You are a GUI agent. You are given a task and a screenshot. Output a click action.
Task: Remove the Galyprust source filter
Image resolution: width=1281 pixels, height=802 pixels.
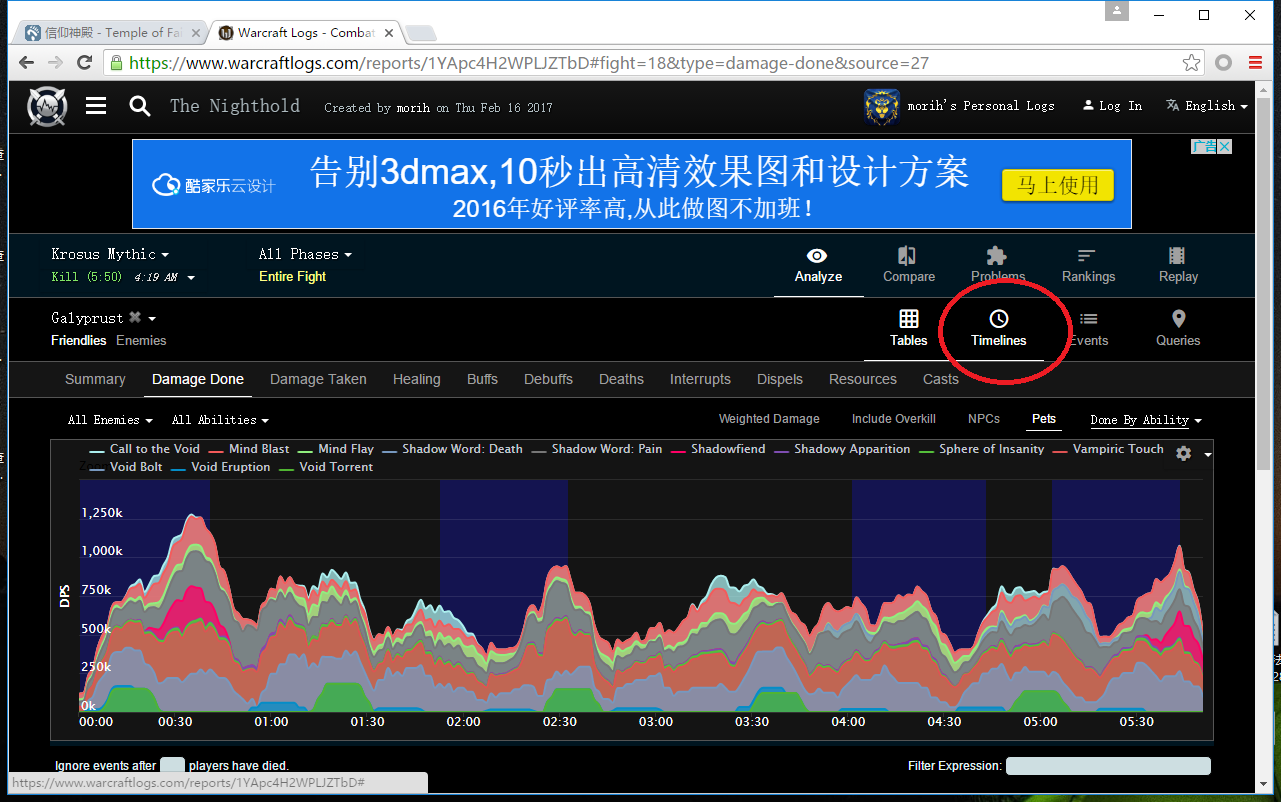(x=135, y=318)
